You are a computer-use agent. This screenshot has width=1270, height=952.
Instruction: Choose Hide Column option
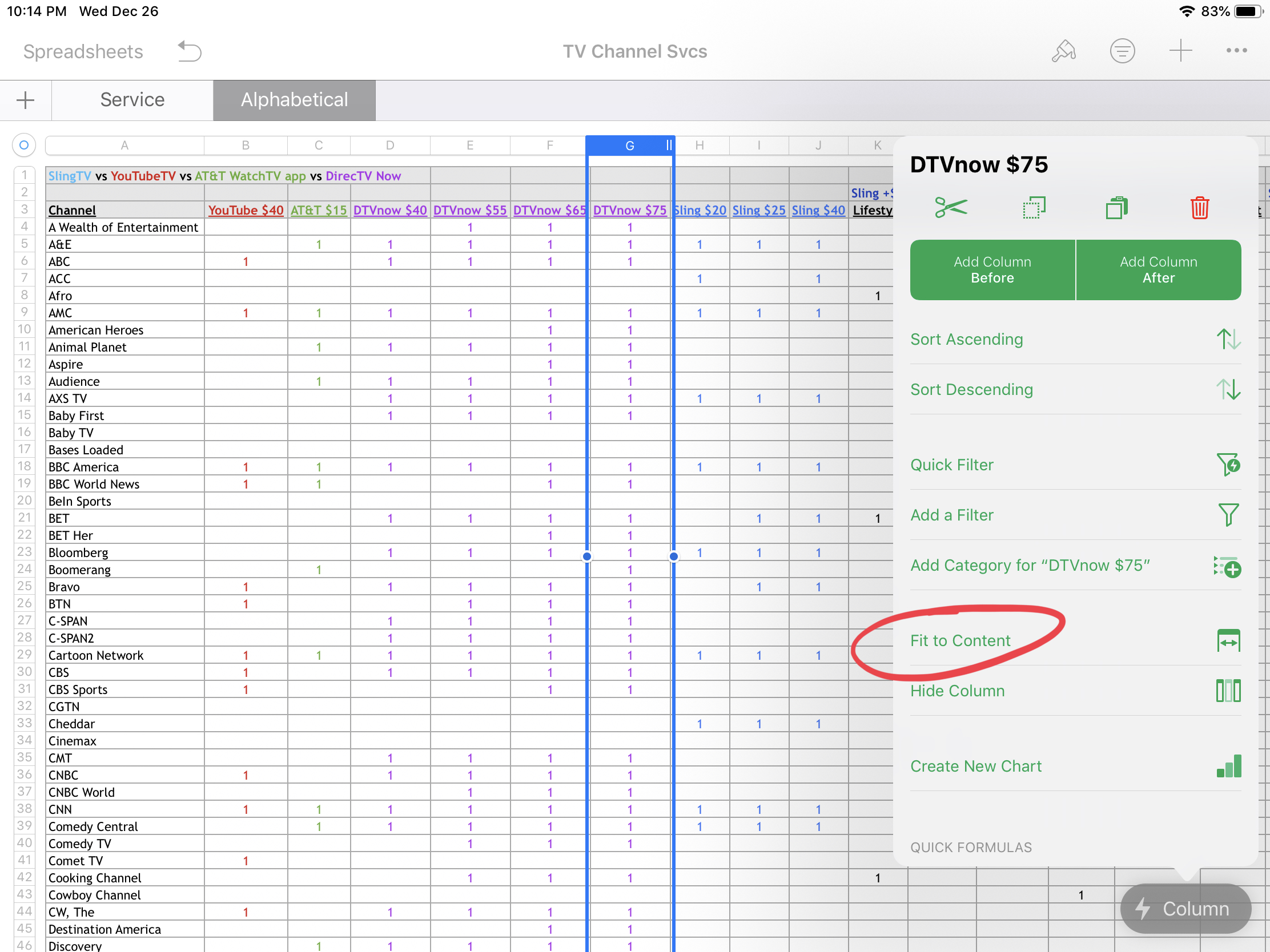[x=1075, y=691]
